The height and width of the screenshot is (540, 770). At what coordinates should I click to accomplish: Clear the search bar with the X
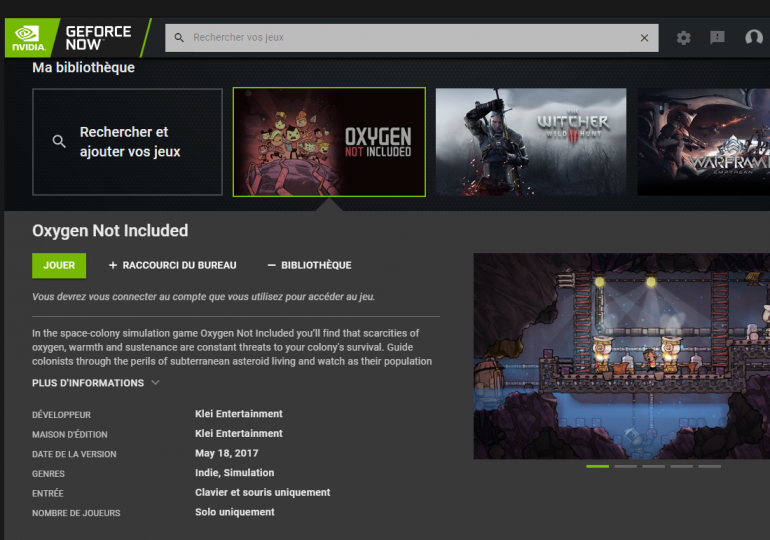[644, 38]
